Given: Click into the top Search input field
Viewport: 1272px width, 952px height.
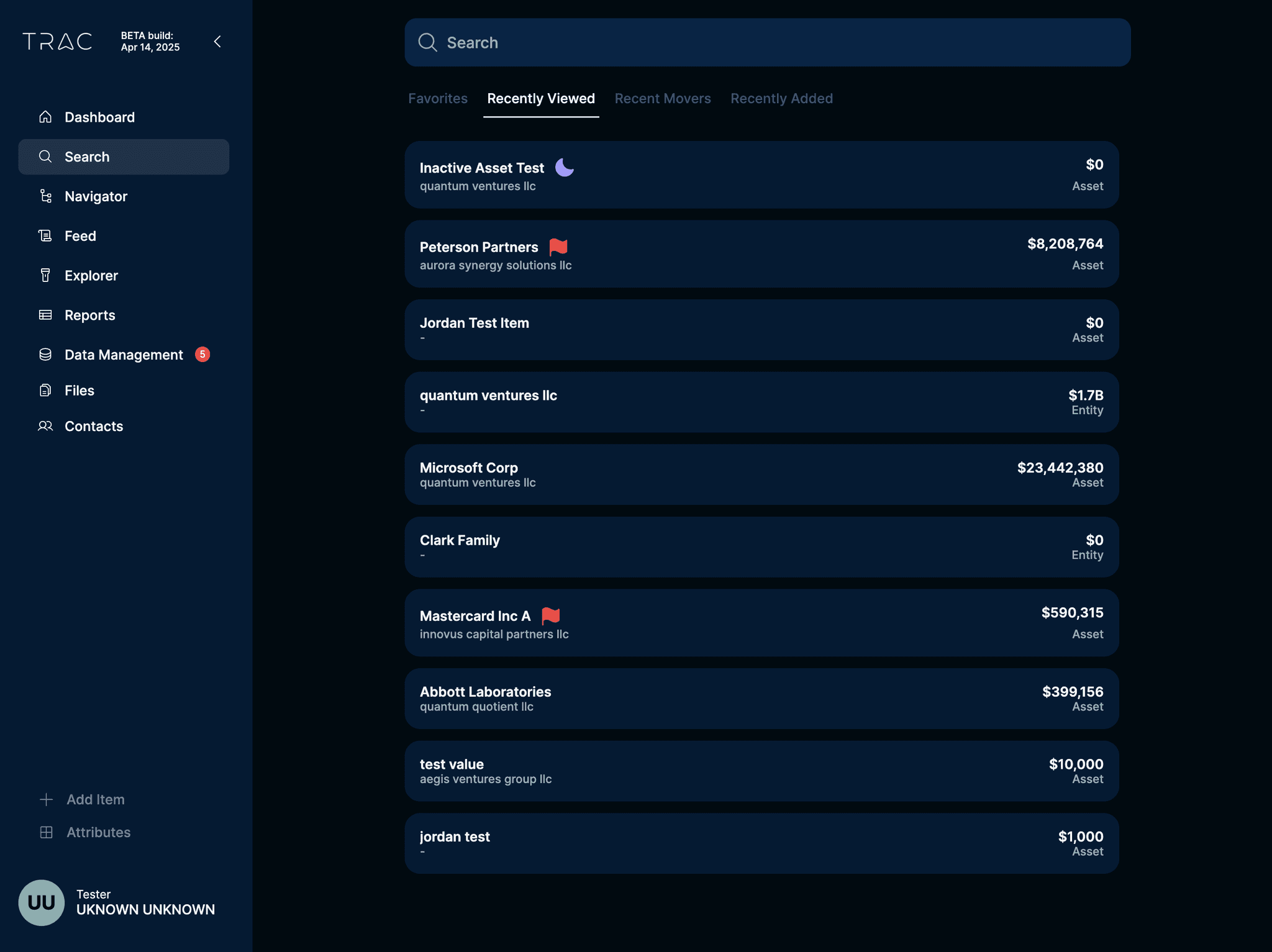Looking at the screenshot, I should tap(767, 42).
